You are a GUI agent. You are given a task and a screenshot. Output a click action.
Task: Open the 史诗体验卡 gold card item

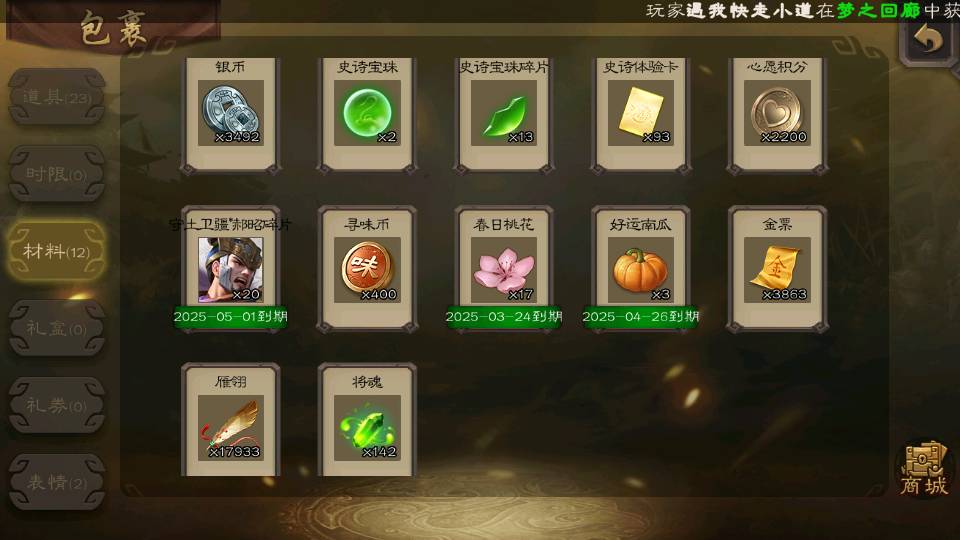point(640,114)
